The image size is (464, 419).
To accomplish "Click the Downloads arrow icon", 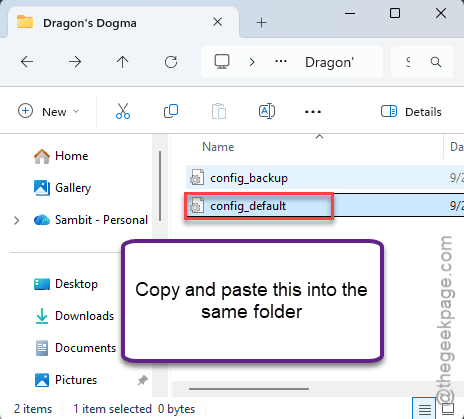I will click(x=42, y=316).
